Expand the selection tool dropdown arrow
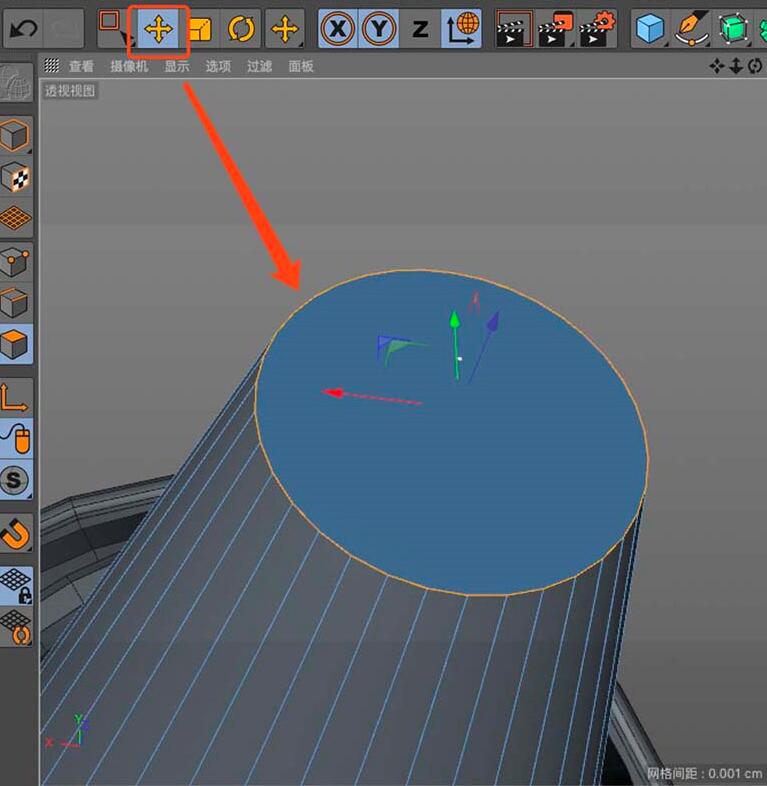Image resolution: width=767 pixels, height=786 pixels. 123,38
